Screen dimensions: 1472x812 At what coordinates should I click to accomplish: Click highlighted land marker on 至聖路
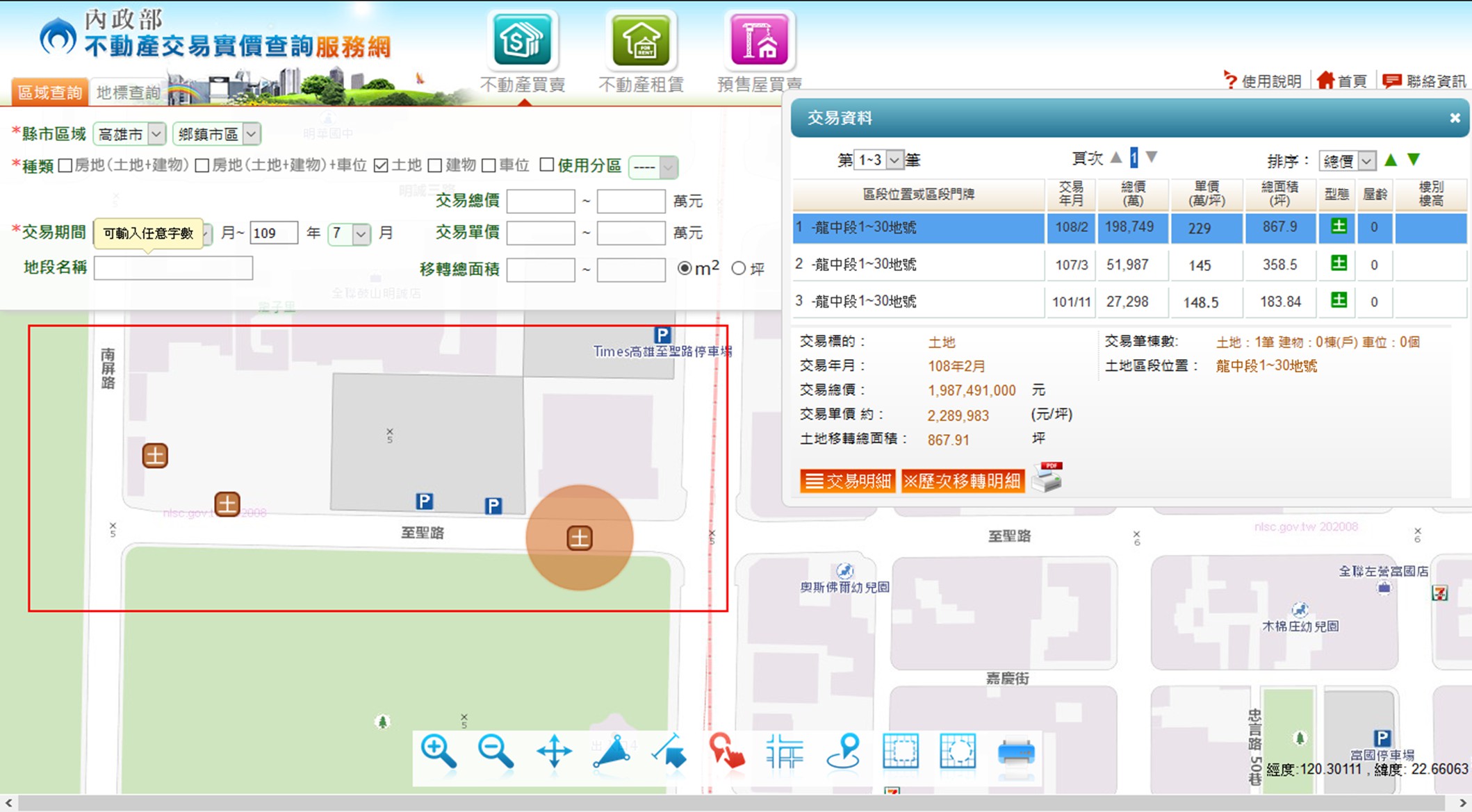click(x=580, y=538)
